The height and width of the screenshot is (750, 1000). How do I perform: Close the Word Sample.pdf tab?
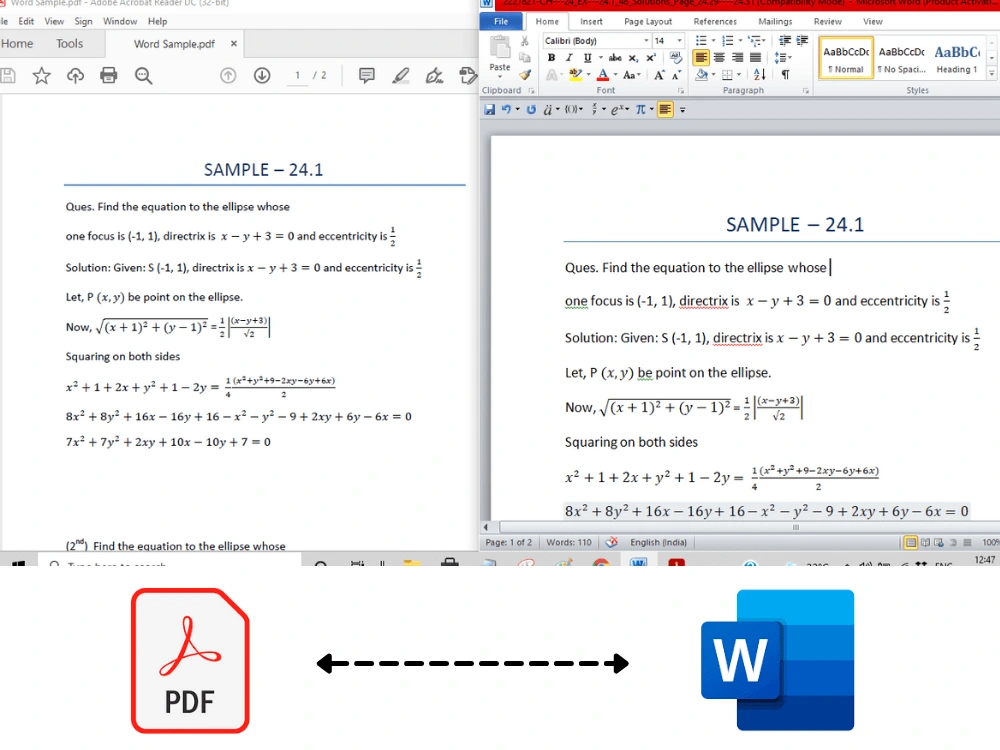(233, 43)
